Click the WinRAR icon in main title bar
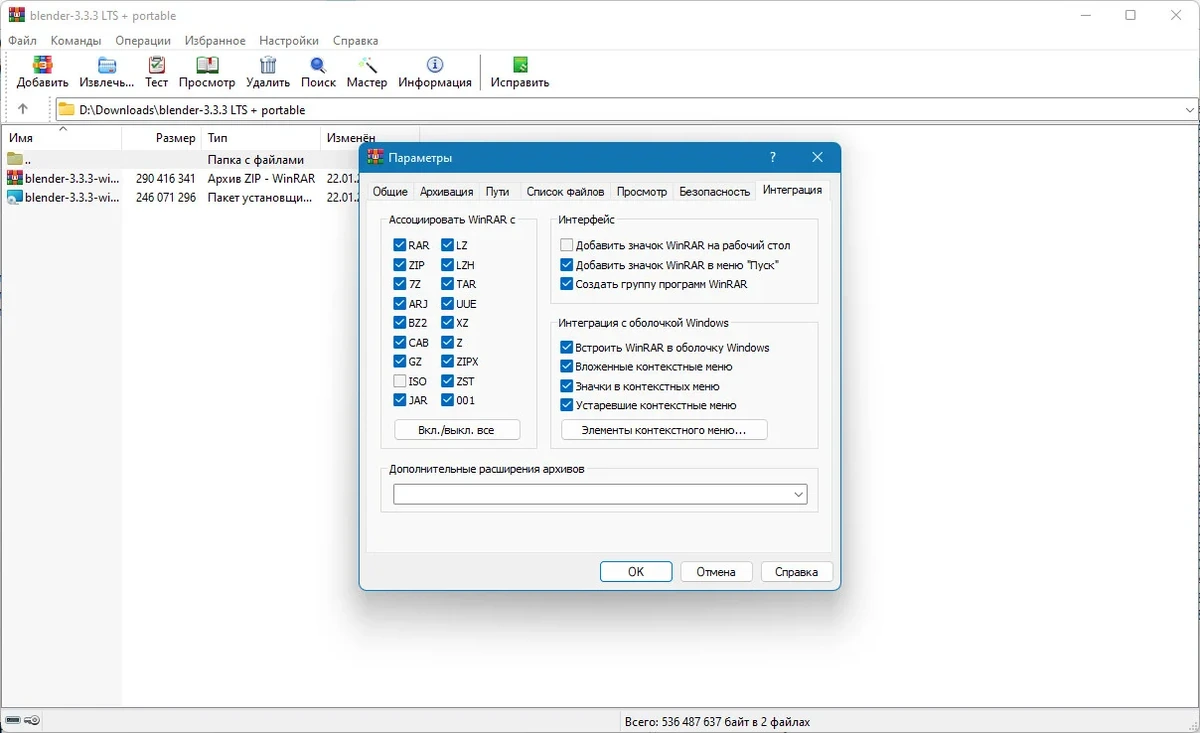Image resolution: width=1200 pixels, height=733 pixels. [x=16, y=15]
